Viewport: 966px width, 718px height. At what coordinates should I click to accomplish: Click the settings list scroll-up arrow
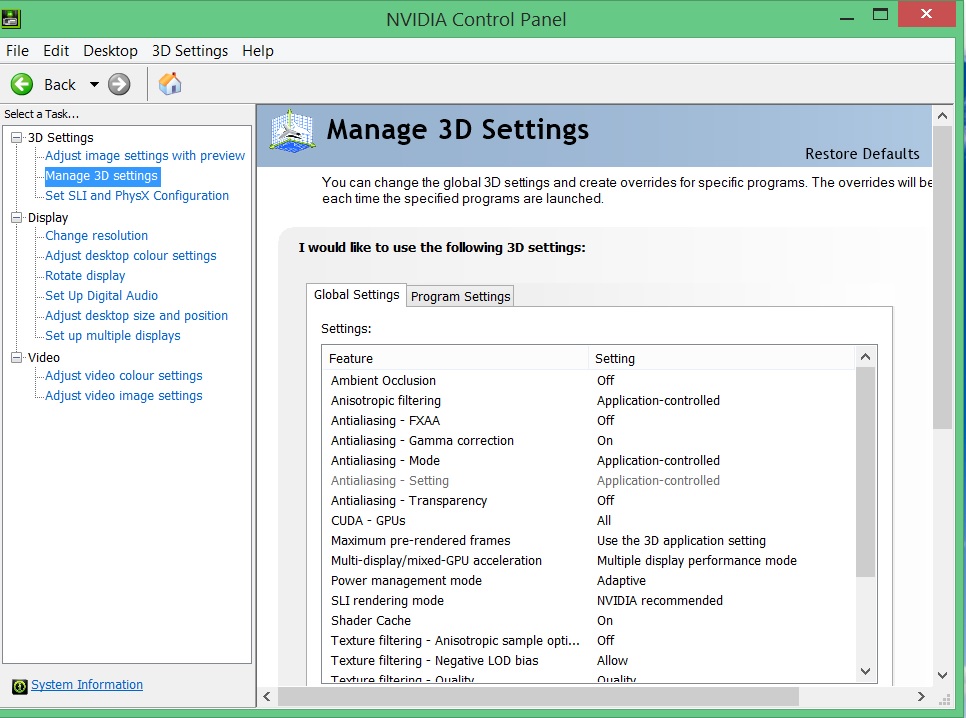tap(865, 357)
